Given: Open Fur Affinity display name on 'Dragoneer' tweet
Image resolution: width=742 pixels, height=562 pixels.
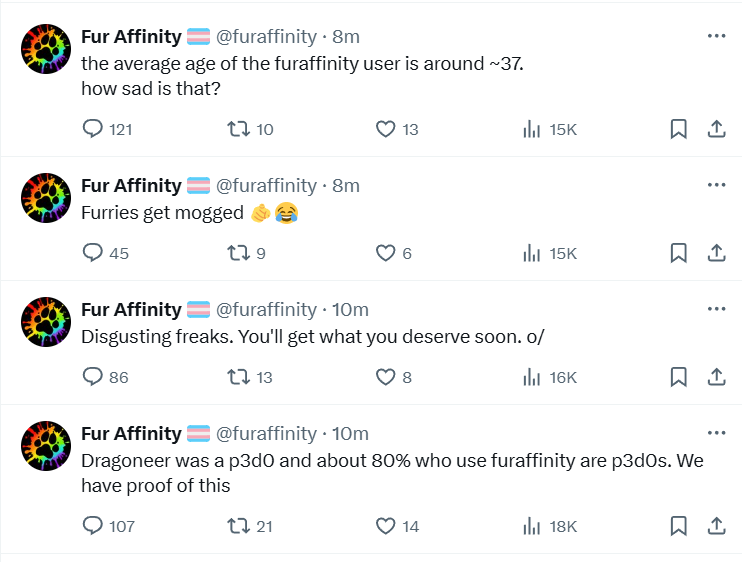Looking at the screenshot, I should [x=131, y=433].
